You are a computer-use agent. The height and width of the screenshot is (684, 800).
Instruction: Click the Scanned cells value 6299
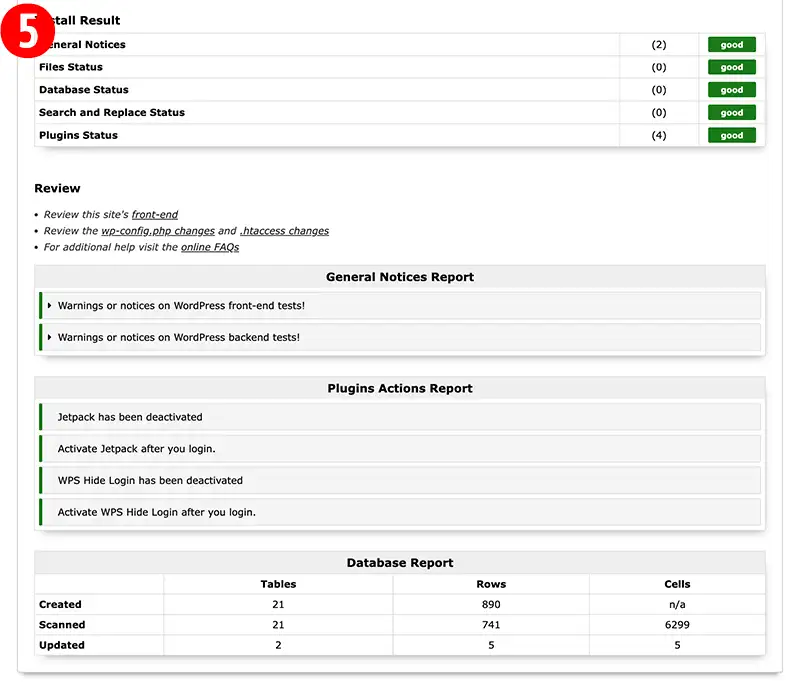677,625
